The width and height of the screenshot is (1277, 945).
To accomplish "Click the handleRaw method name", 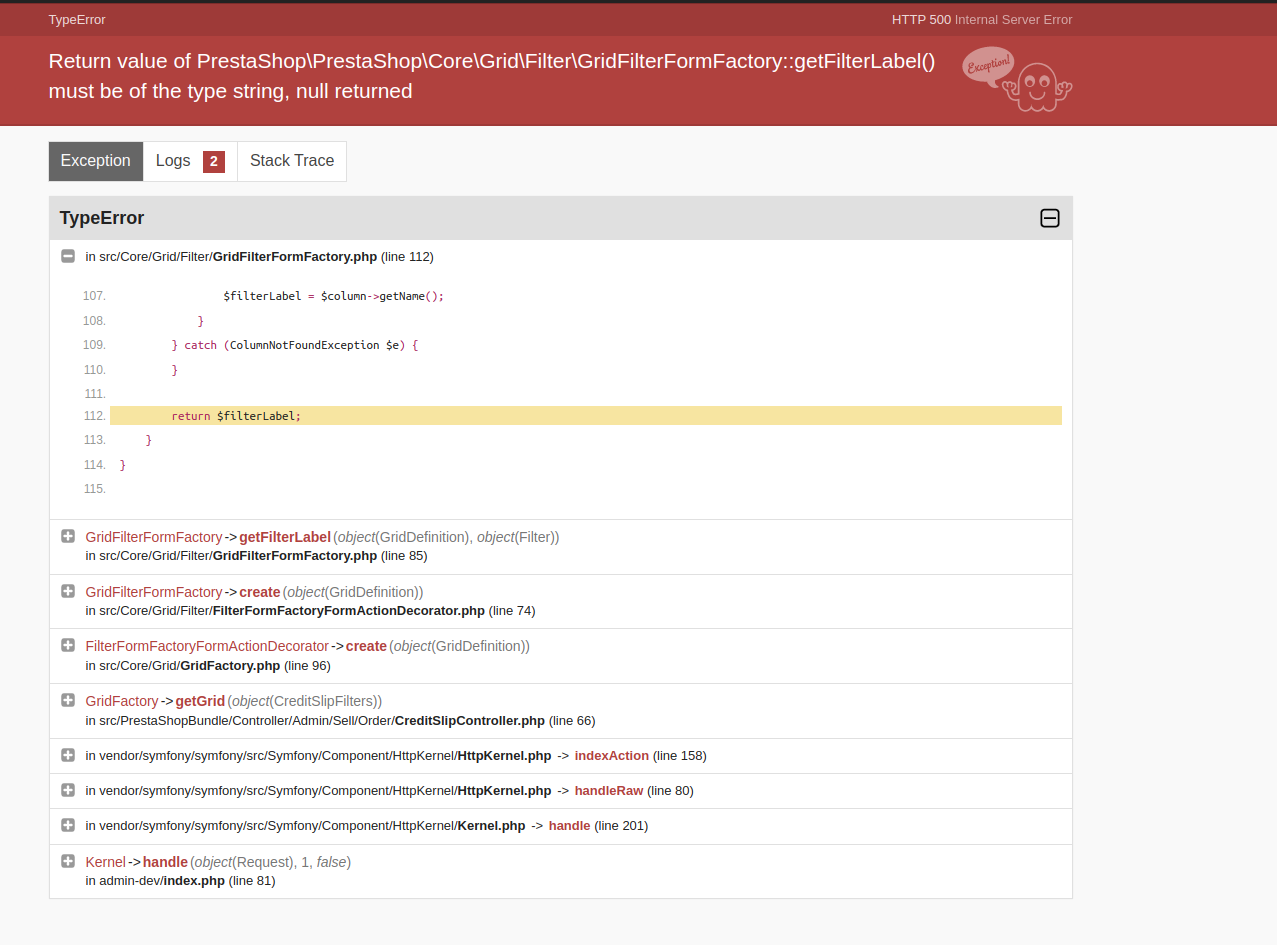I will (609, 791).
